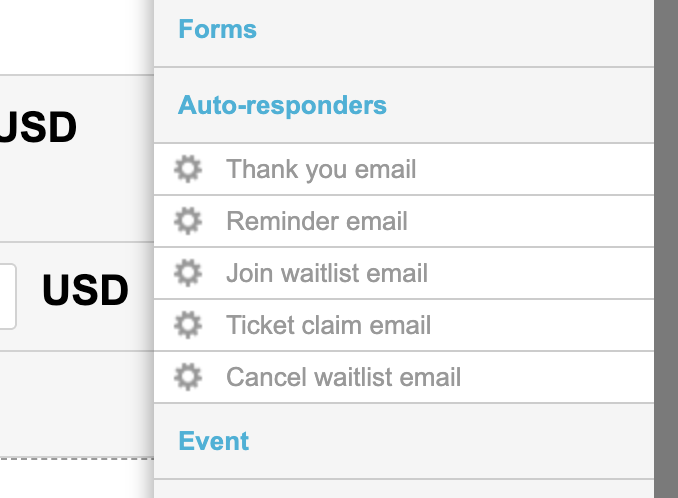Click the upper bold USD currency text
The height and width of the screenshot is (498, 678).
click(x=38, y=128)
